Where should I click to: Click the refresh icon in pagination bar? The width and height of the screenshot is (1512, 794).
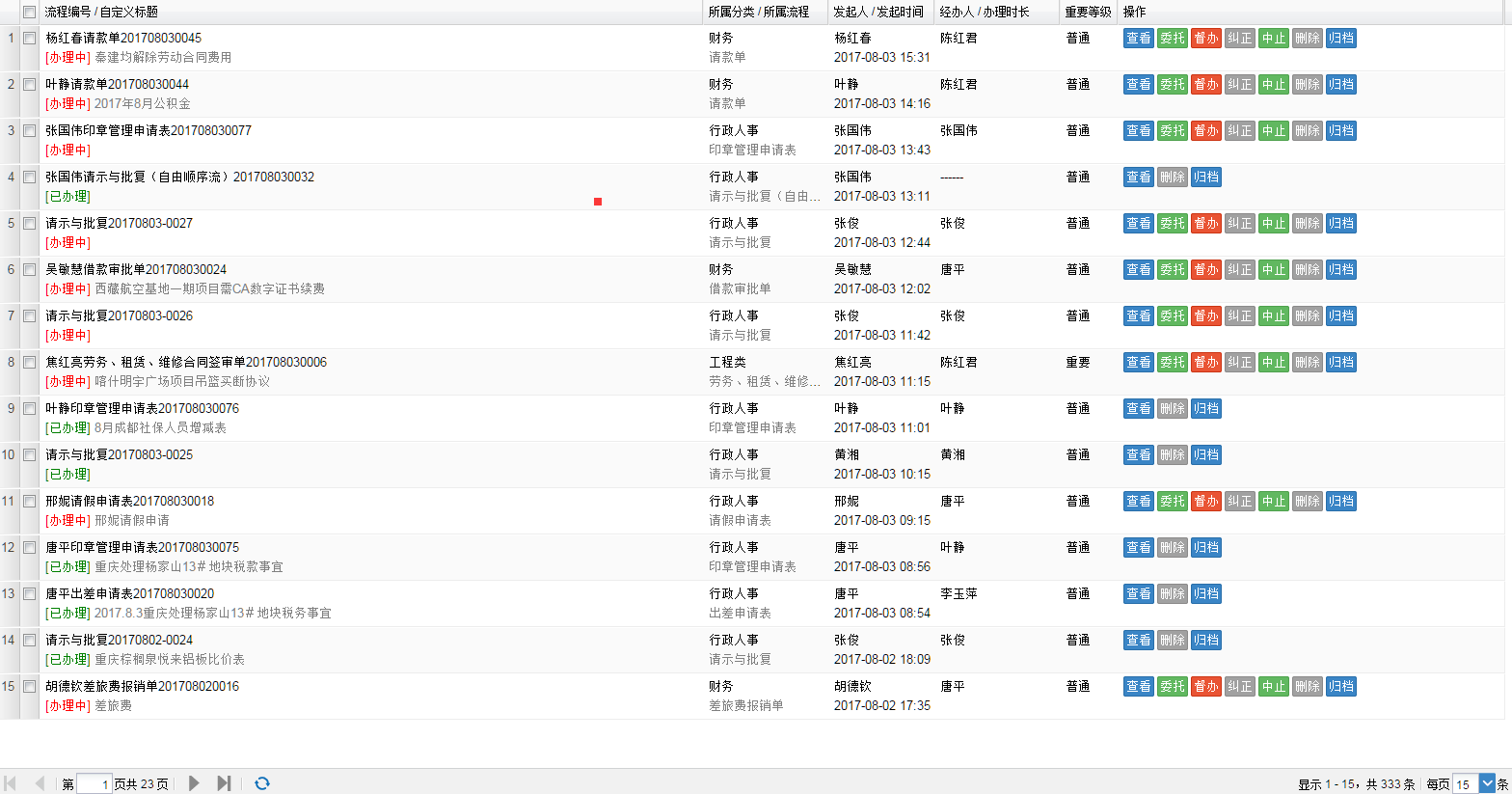(x=261, y=783)
